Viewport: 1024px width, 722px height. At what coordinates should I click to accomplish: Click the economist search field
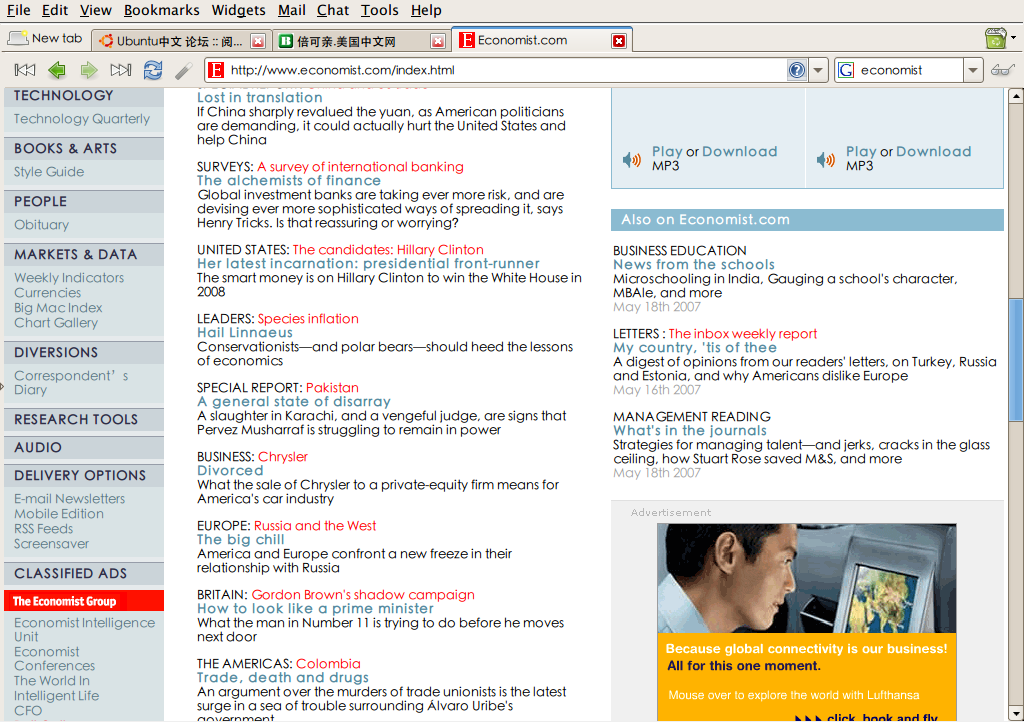[909, 70]
